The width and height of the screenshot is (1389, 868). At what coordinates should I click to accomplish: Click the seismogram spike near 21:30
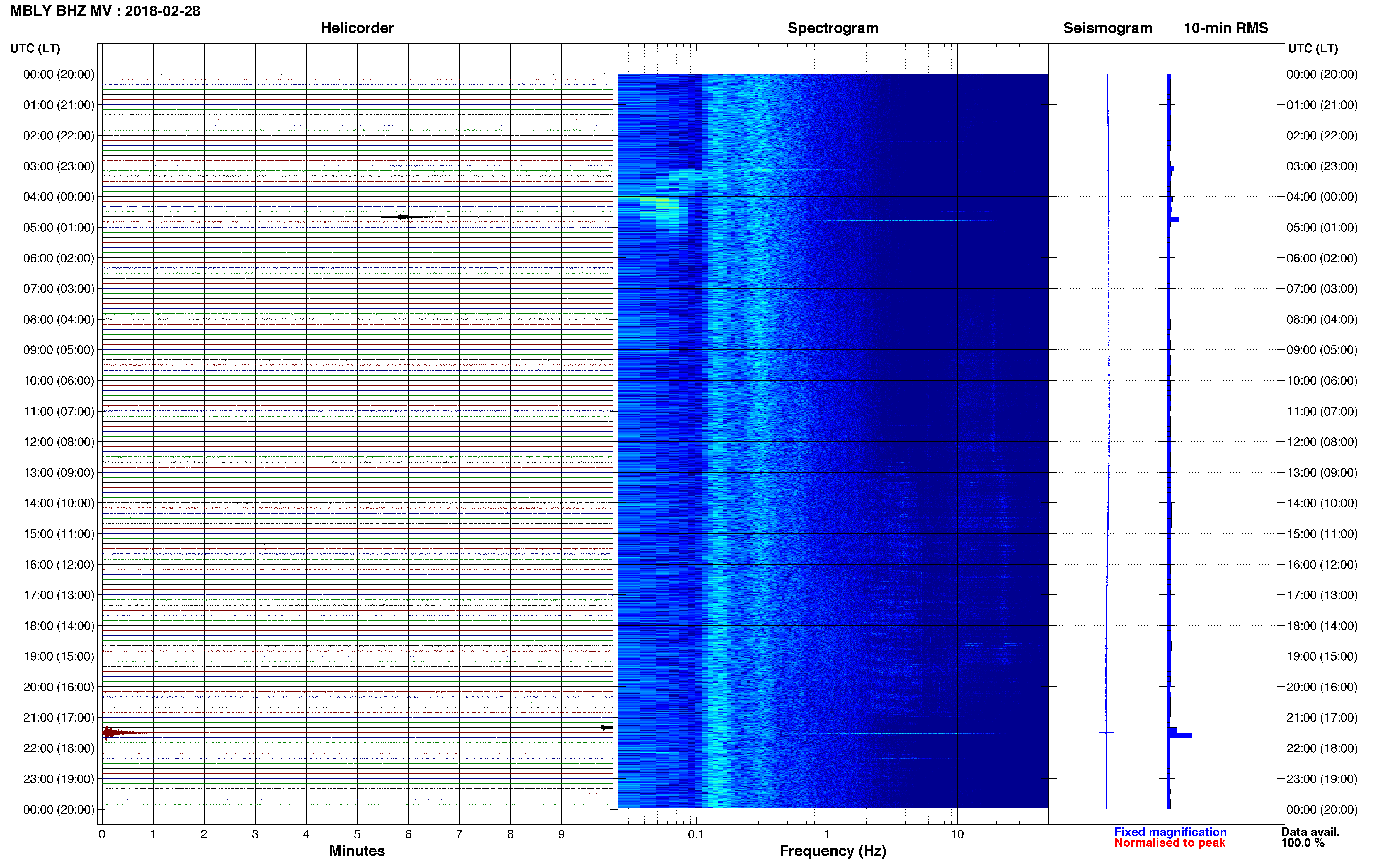(1105, 733)
